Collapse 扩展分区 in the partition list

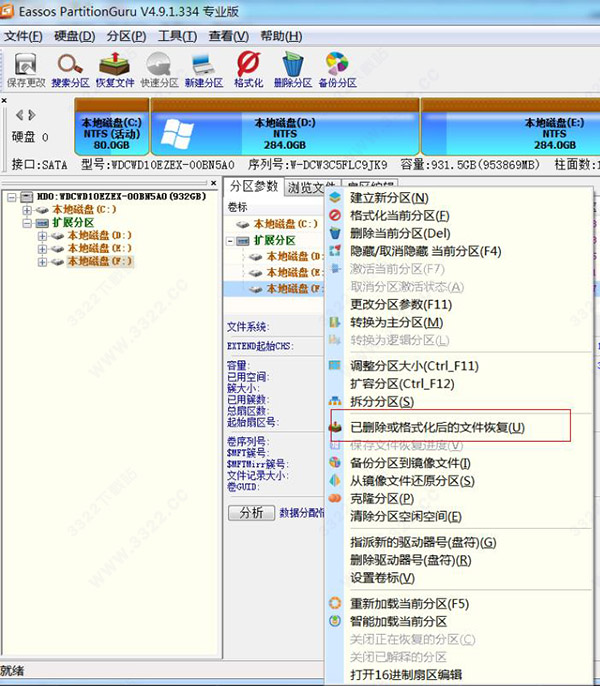click(230, 241)
